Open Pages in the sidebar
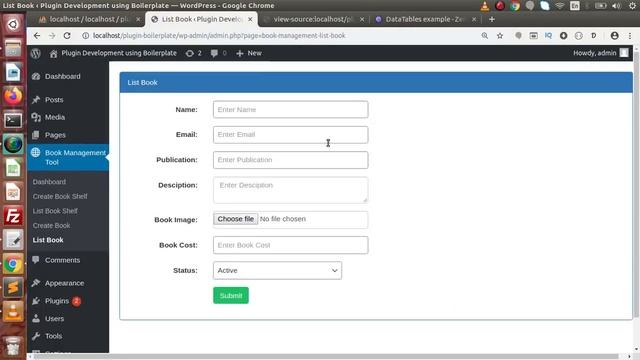 (x=55, y=135)
